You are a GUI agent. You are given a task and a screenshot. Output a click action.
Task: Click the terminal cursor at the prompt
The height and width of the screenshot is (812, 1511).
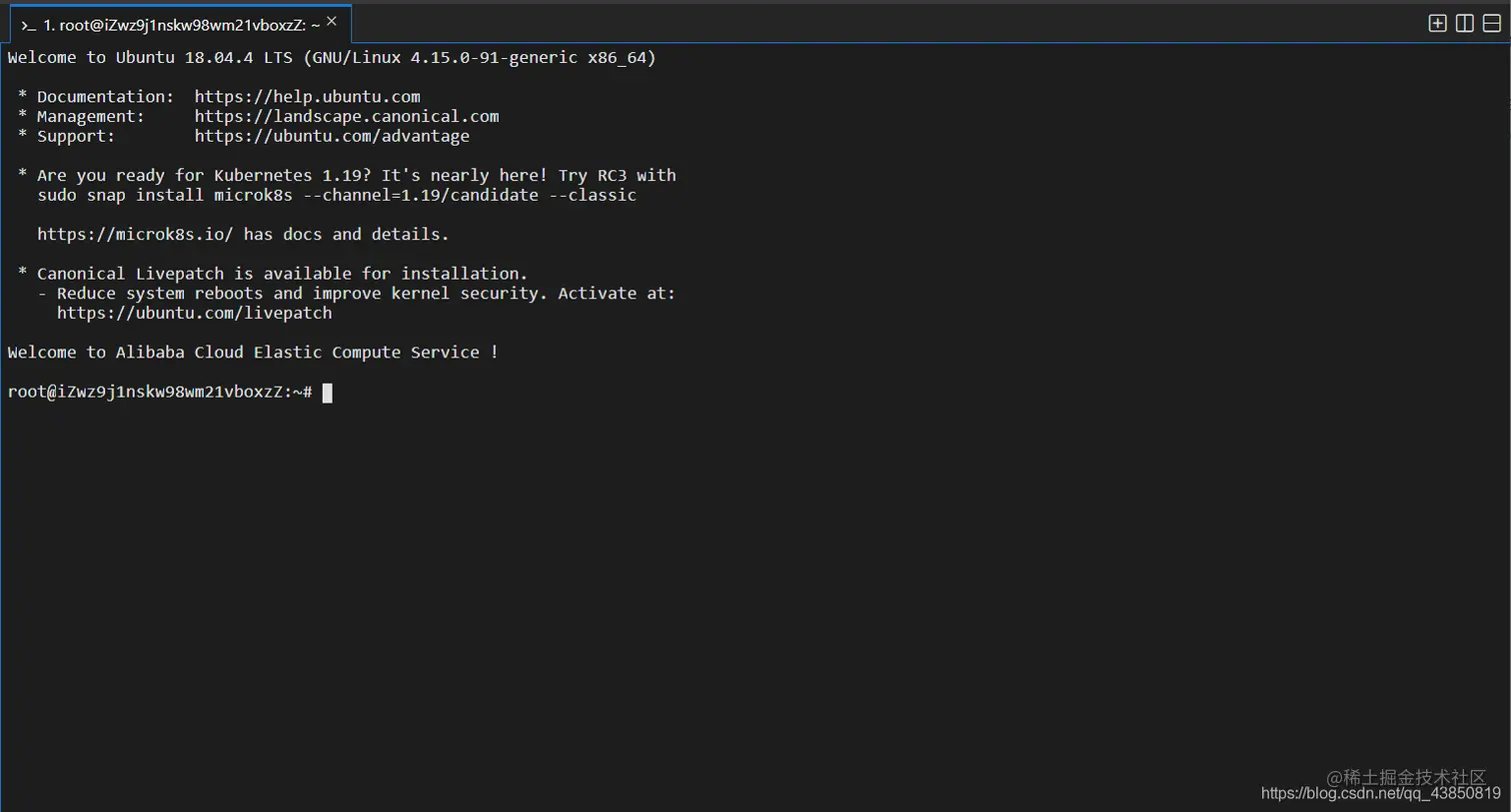[327, 393]
